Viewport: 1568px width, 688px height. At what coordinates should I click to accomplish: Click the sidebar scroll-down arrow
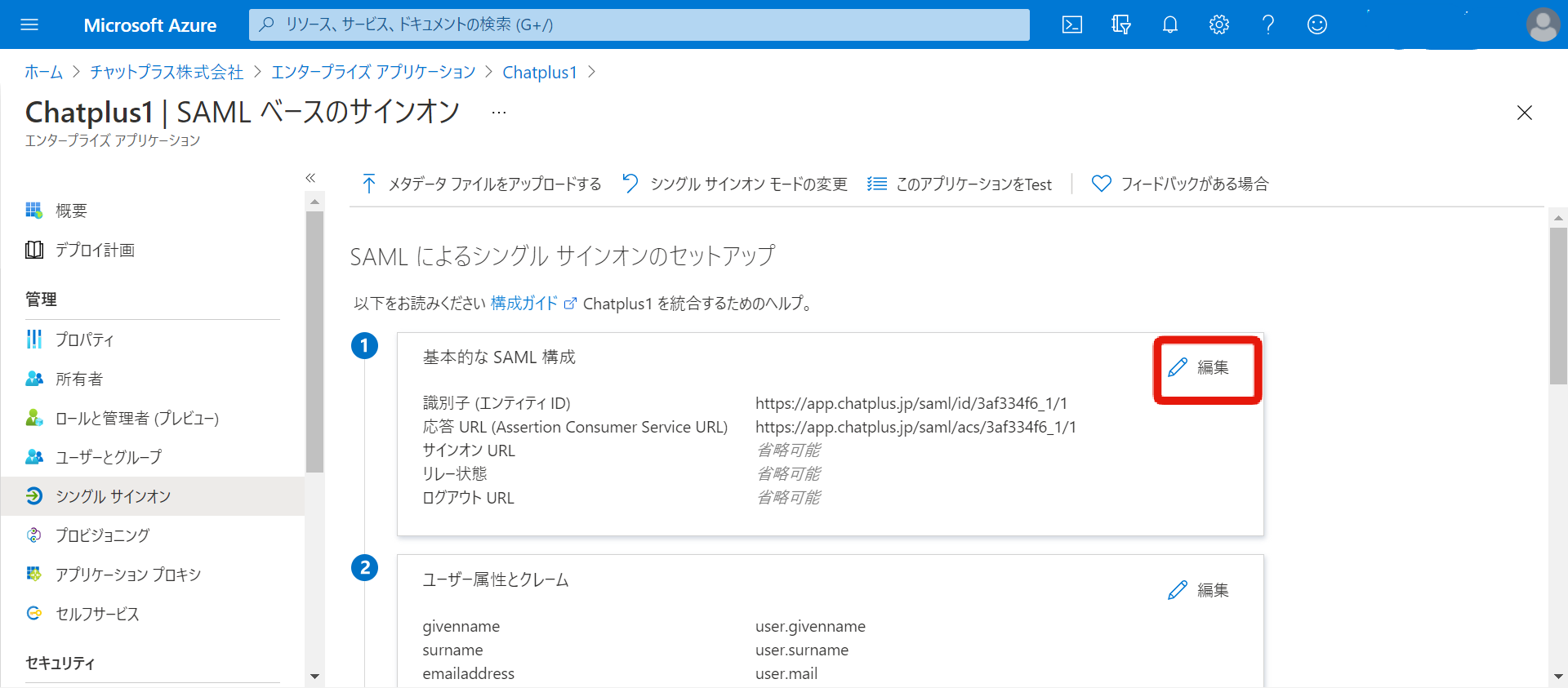(x=315, y=677)
